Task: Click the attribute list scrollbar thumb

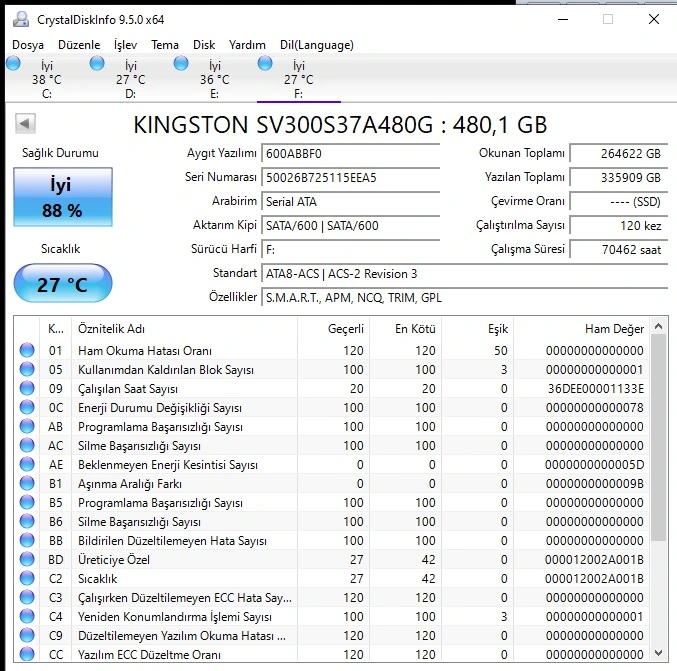Action: coord(658,437)
